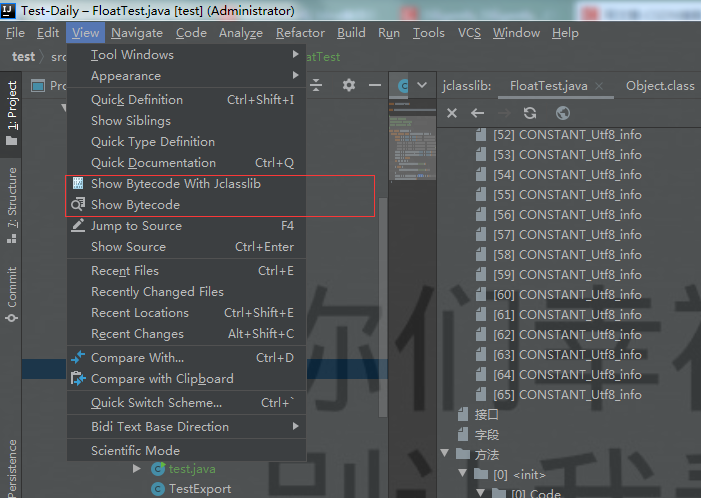Click the clipboard icon beside Compare with Clipboard
The height and width of the screenshot is (498, 701).
[78, 379]
